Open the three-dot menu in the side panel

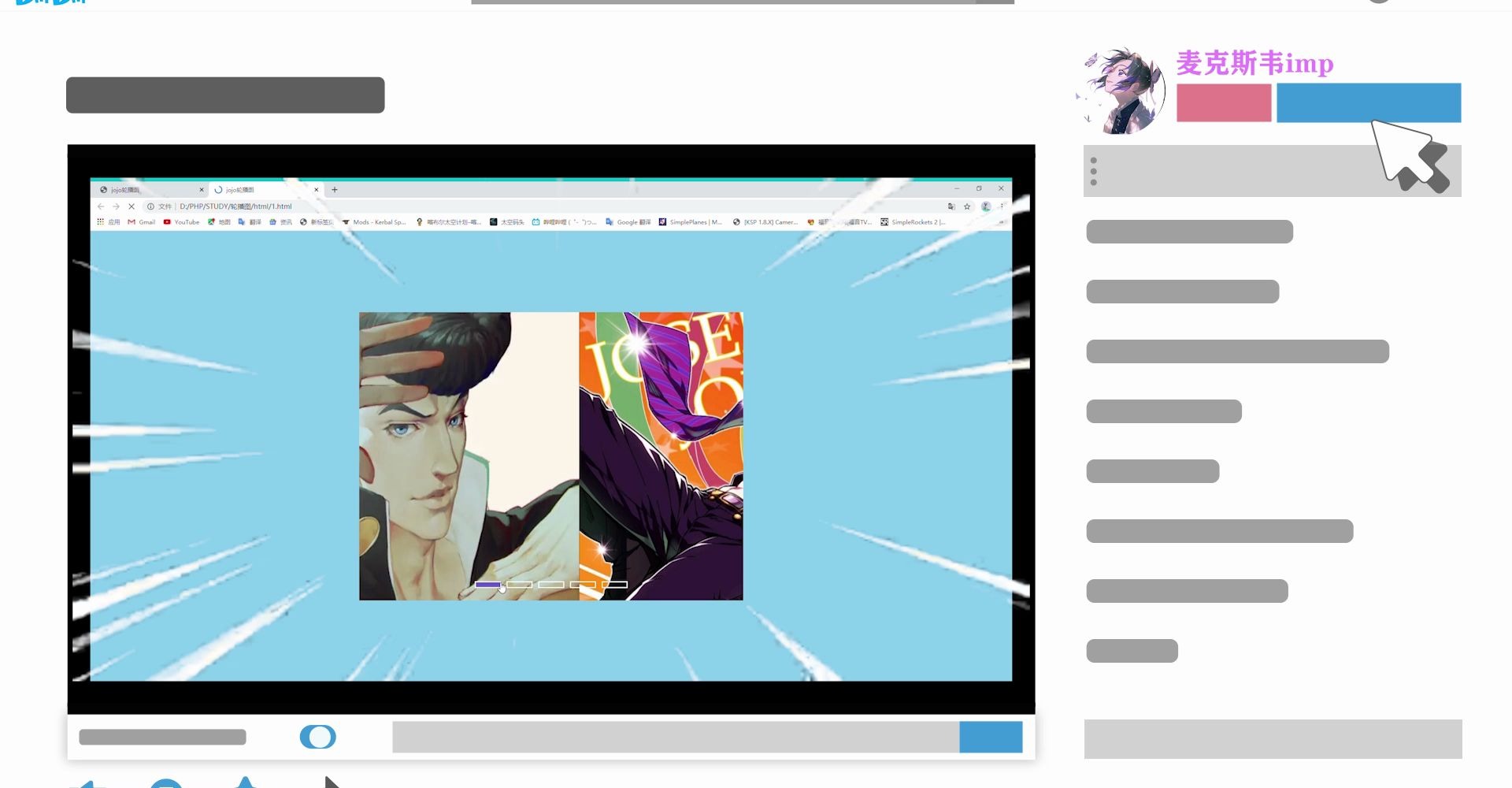pos(1094,171)
